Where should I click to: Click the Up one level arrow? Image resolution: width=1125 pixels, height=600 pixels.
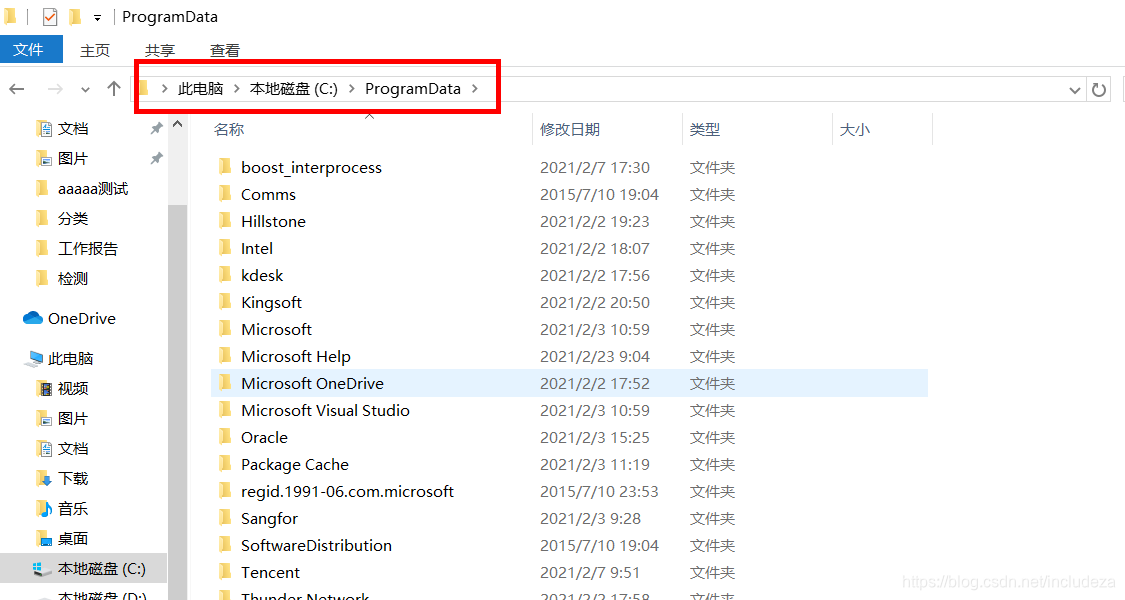click(113, 89)
